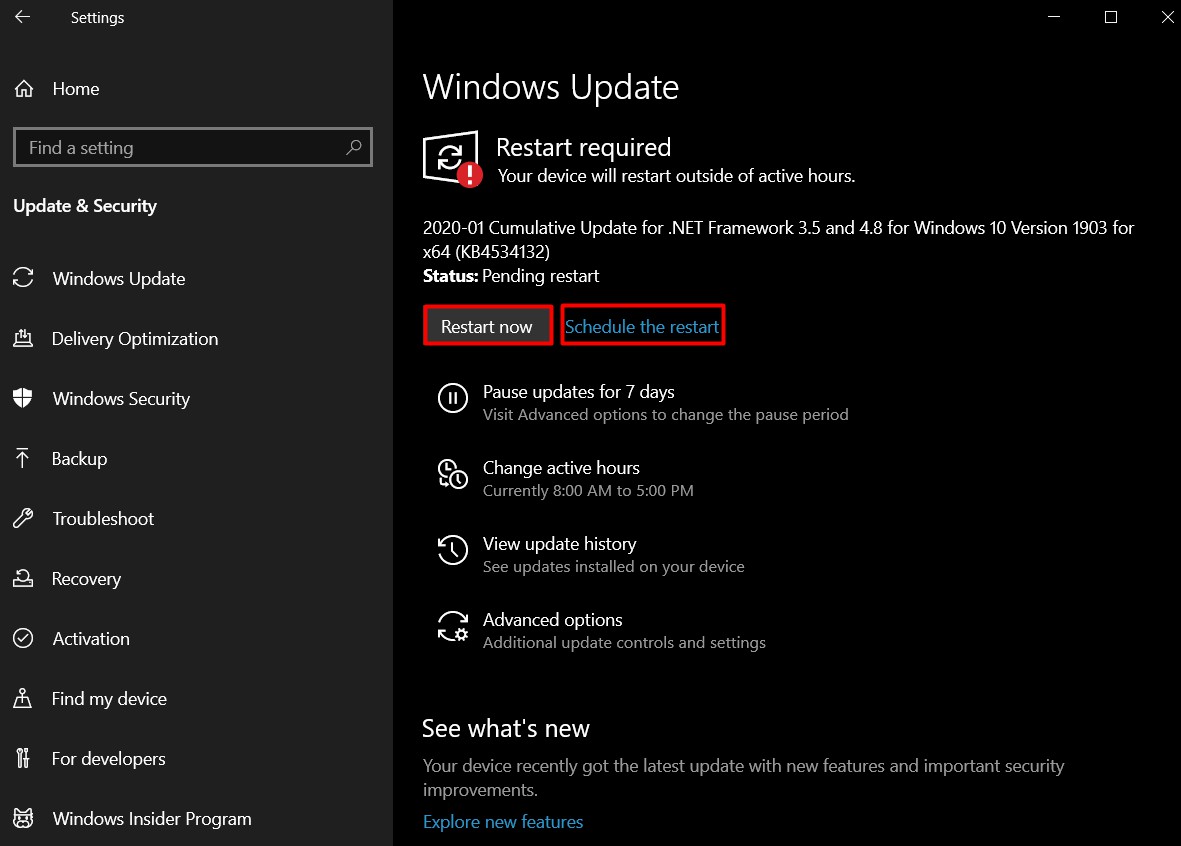Click the Schedule the restart link
Viewport: 1181px width, 846px height.
642,326
